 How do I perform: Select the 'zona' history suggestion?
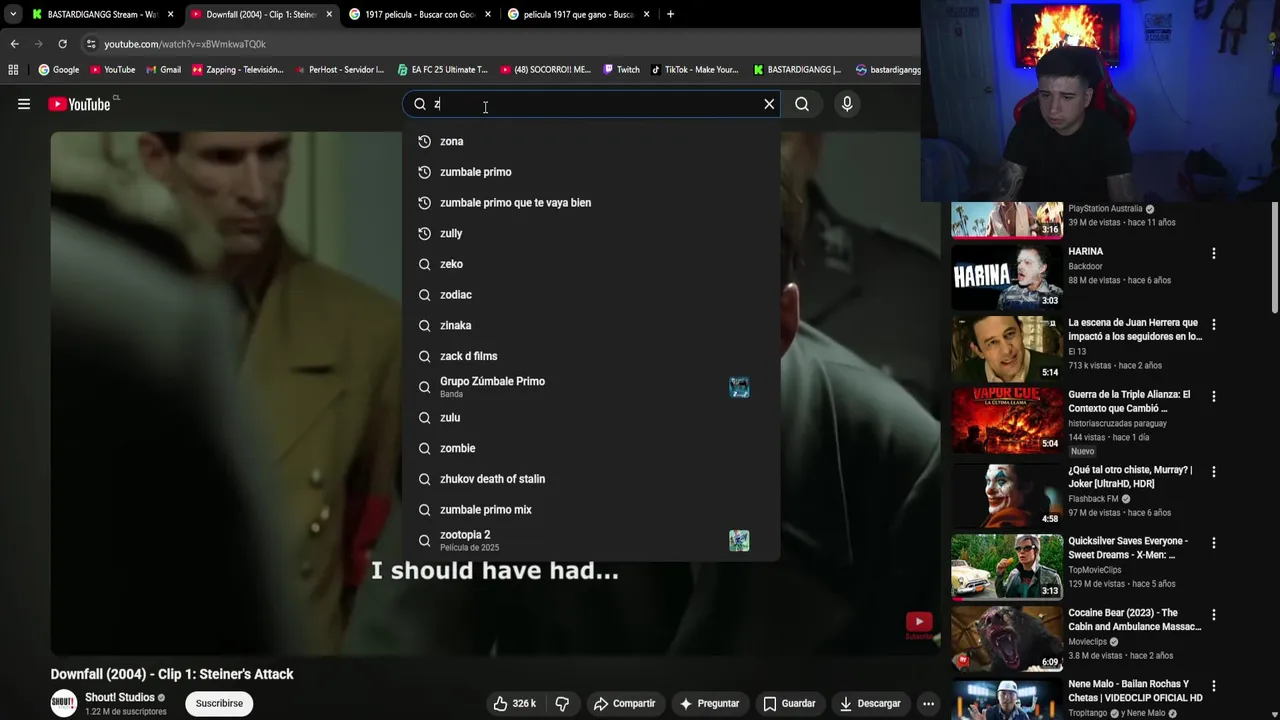pos(591,141)
